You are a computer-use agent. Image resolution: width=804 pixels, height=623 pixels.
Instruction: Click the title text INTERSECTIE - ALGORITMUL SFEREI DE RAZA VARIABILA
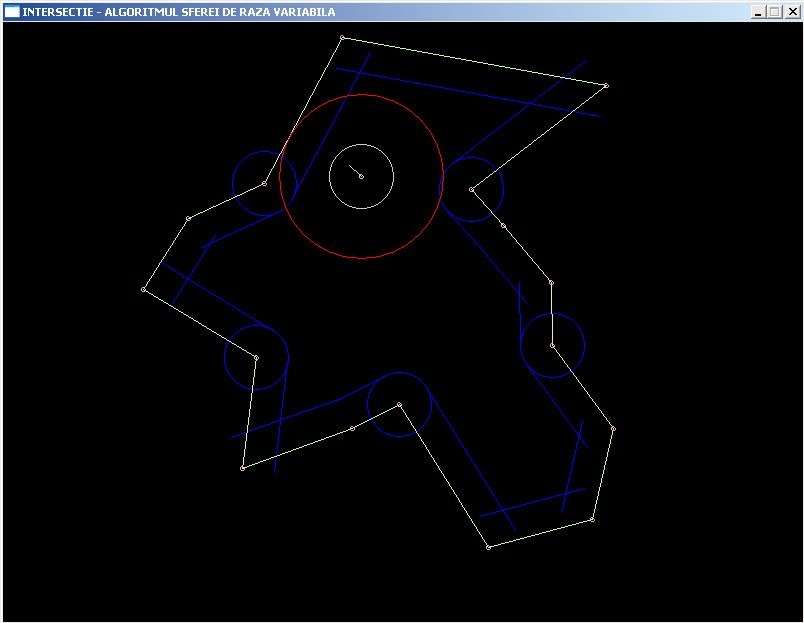click(x=179, y=12)
